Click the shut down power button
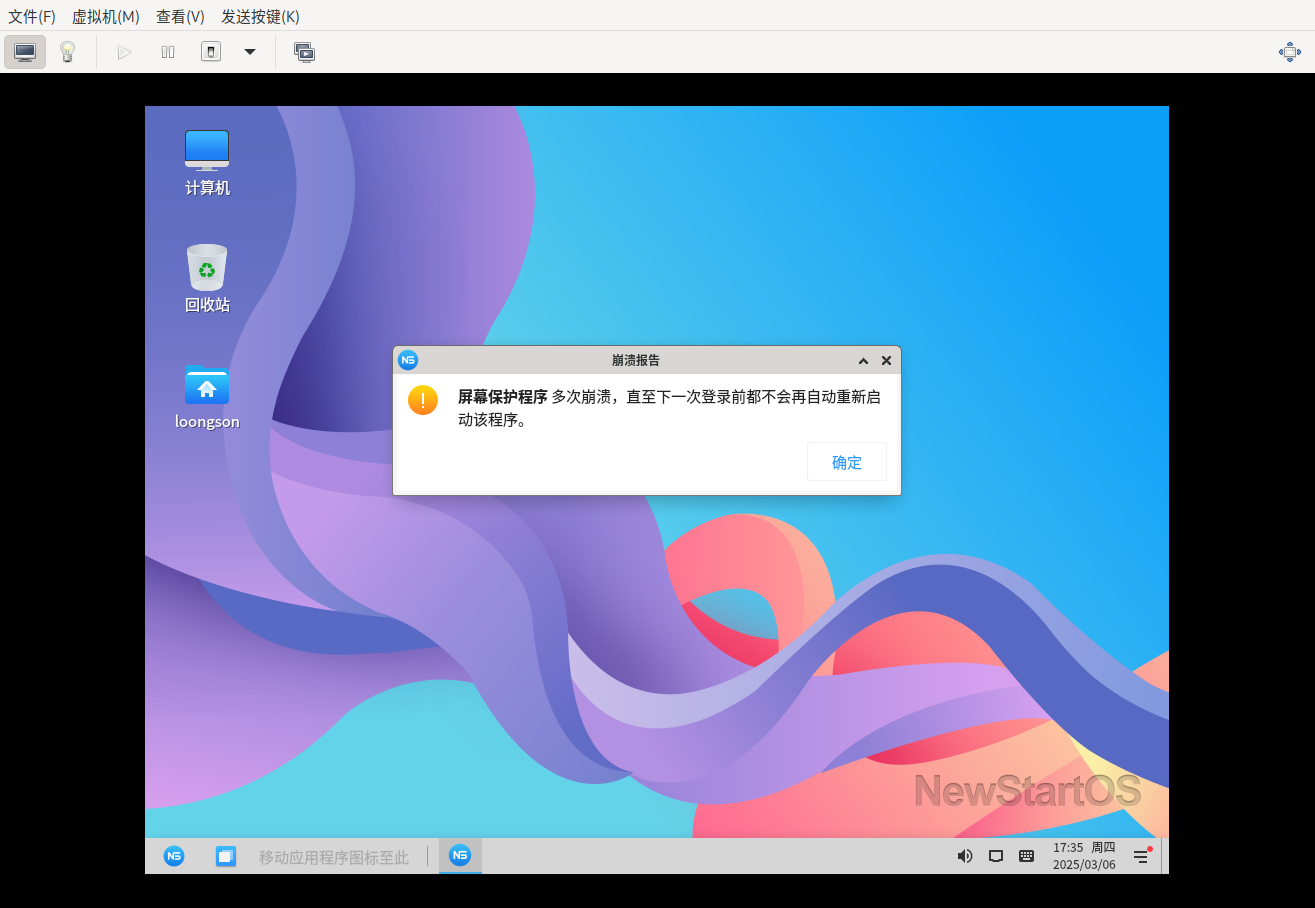Image resolution: width=1315 pixels, height=908 pixels. point(211,52)
